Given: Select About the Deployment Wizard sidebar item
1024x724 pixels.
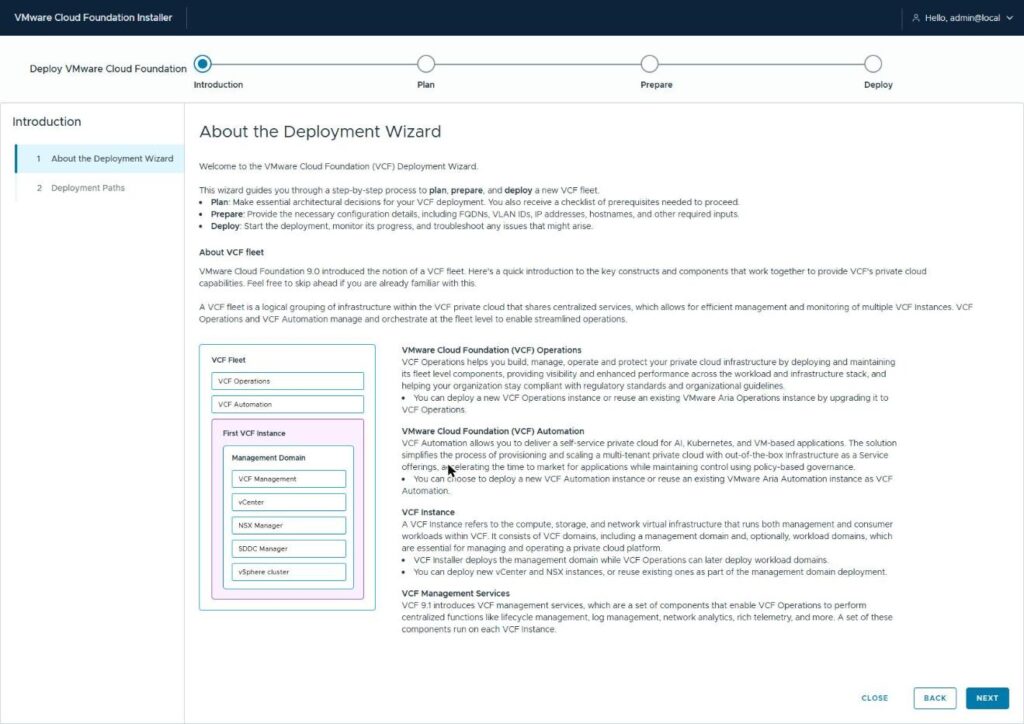Looking at the screenshot, I should 100,159.
